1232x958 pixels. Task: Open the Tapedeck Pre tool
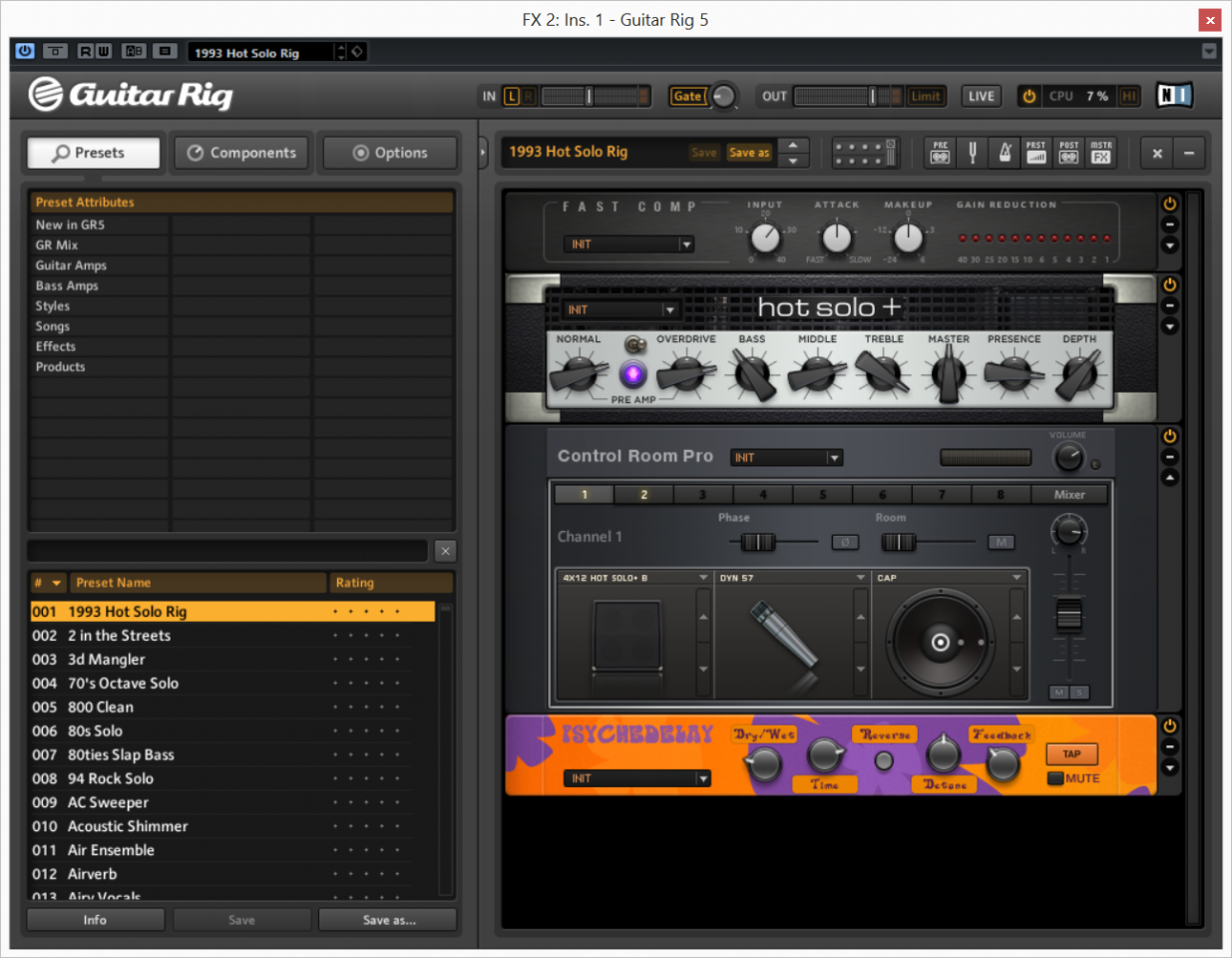point(940,152)
